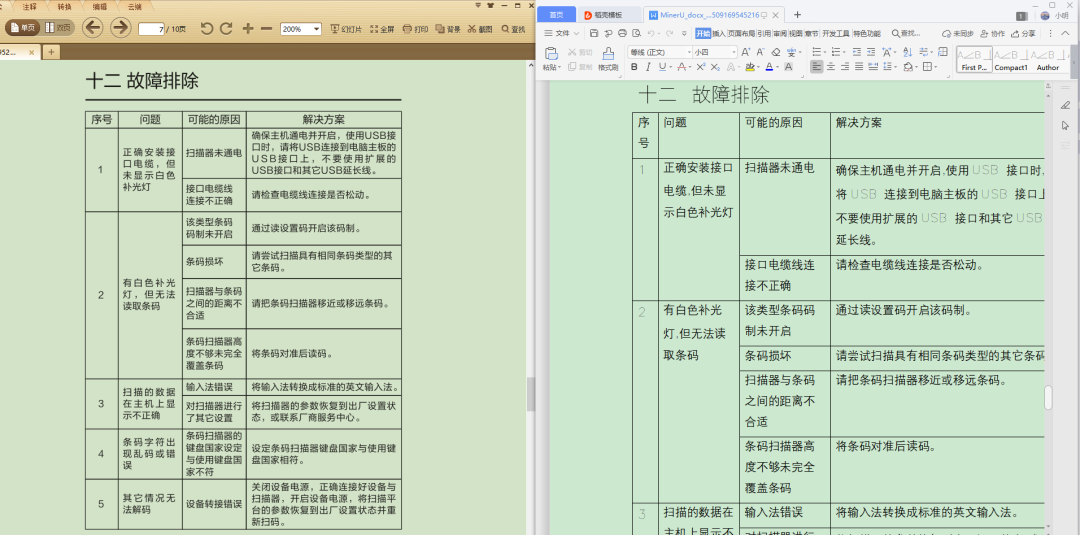Go to next page in PDF reader
1080x535 pixels.
pos(121,28)
